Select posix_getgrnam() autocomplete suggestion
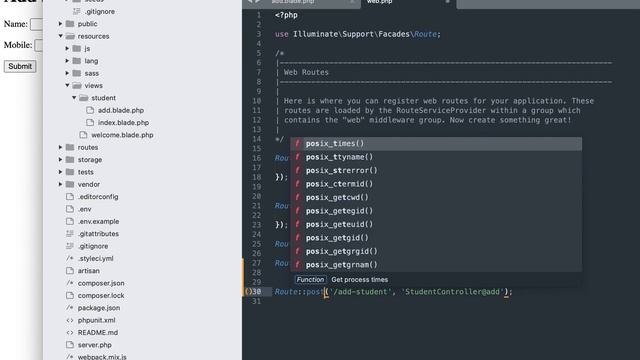The image size is (640, 360). point(436,265)
